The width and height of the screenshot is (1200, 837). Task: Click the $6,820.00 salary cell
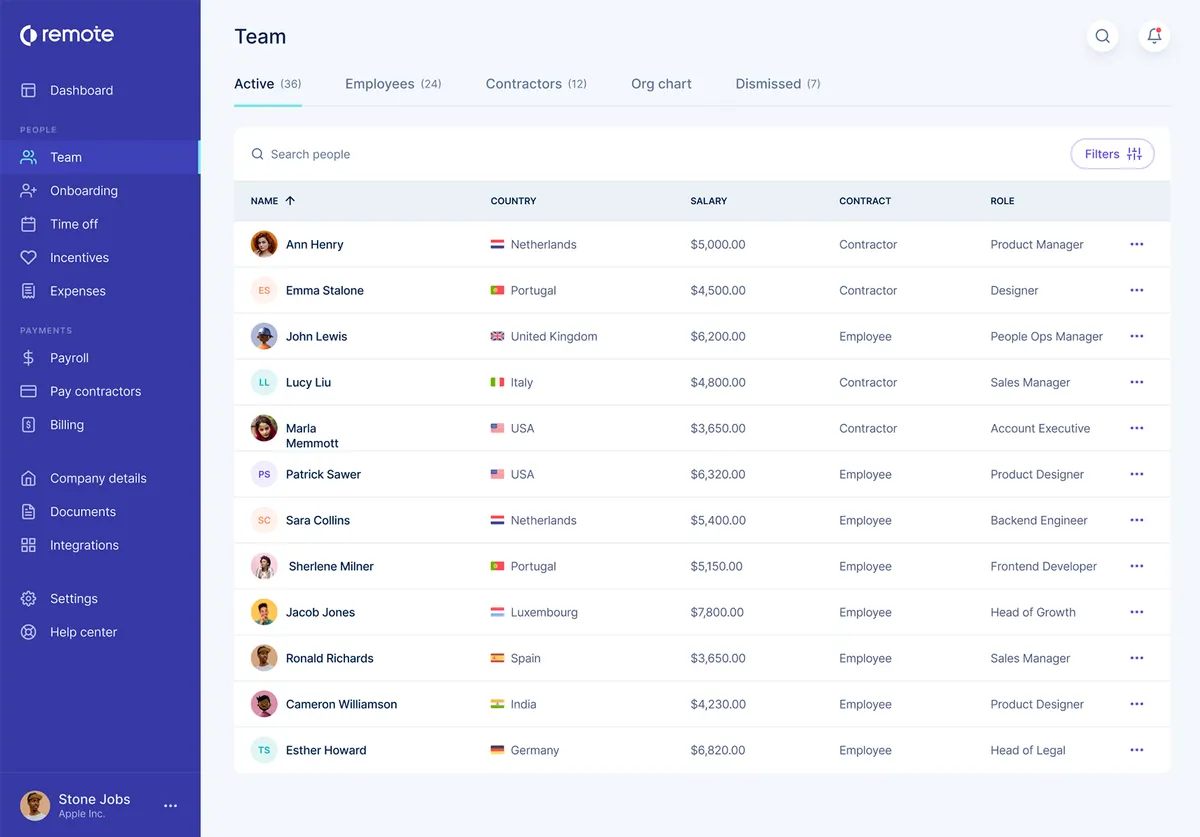[717, 750]
